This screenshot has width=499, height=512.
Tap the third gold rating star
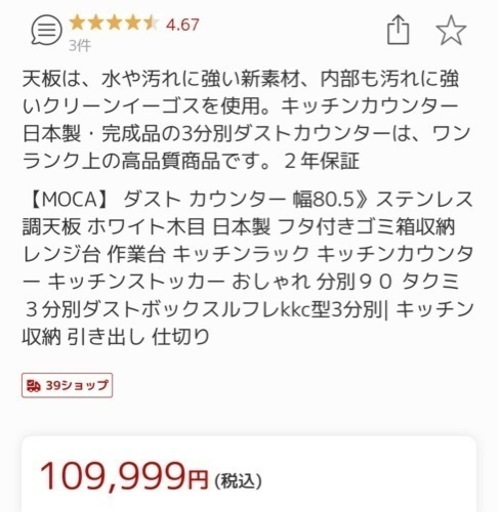pyautogui.click(x=114, y=23)
